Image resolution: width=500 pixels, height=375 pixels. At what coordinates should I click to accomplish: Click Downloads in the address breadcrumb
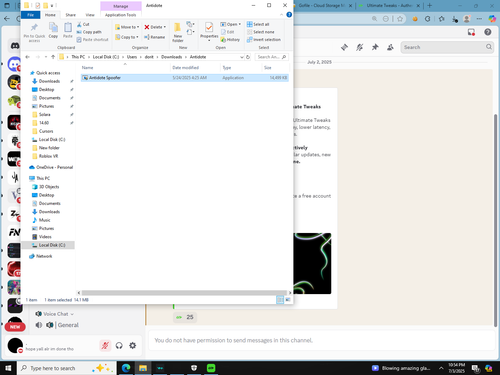click(x=171, y=57)
